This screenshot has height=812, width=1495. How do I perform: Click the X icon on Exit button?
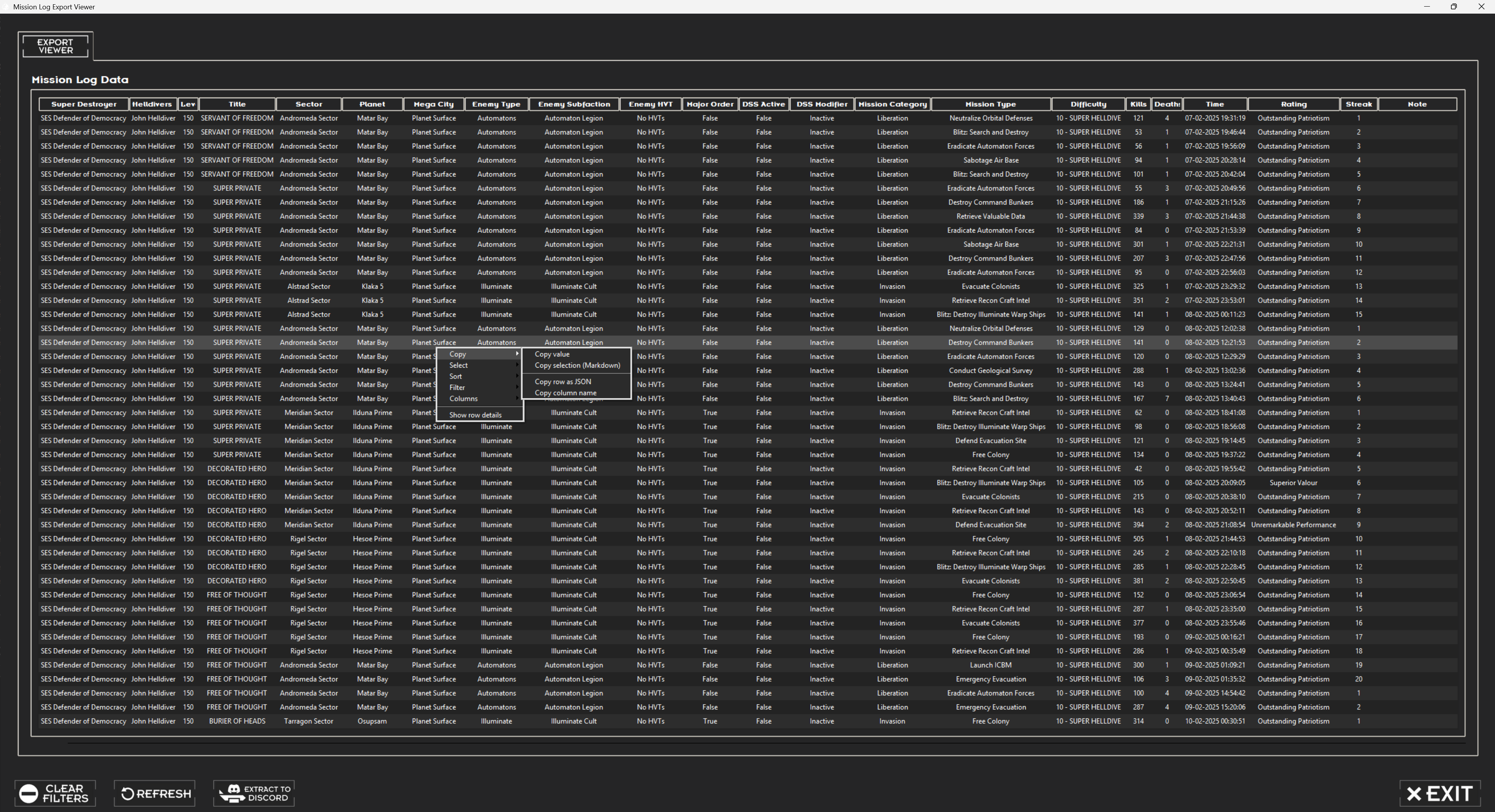coord(1414,793)
